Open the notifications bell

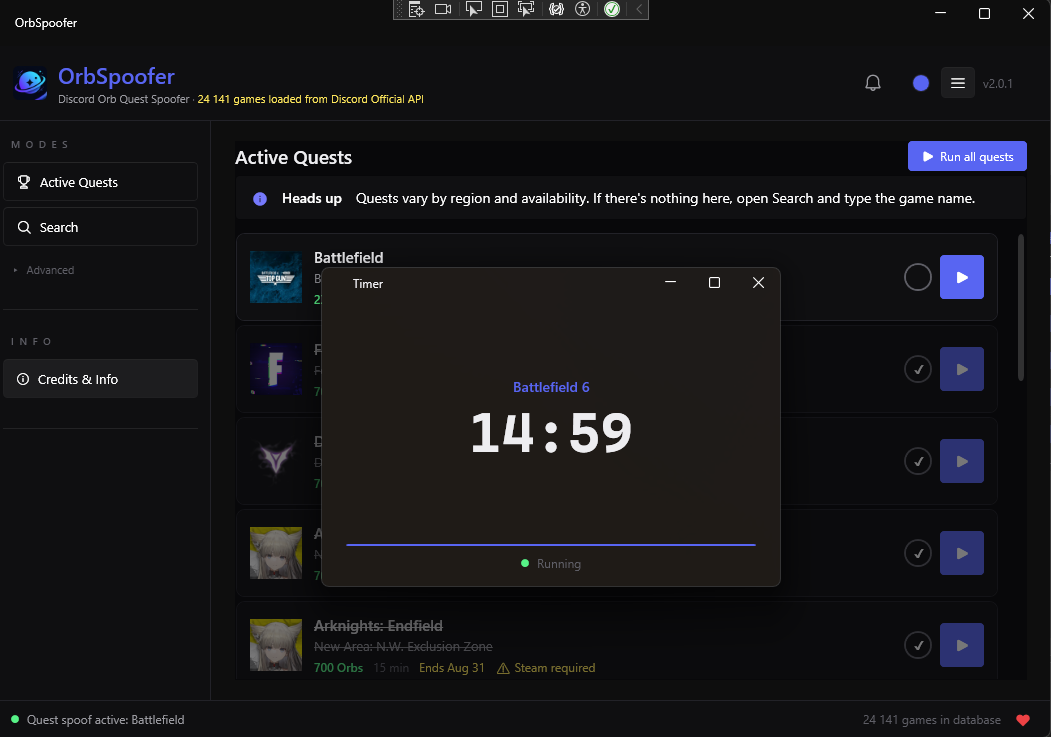873,83
